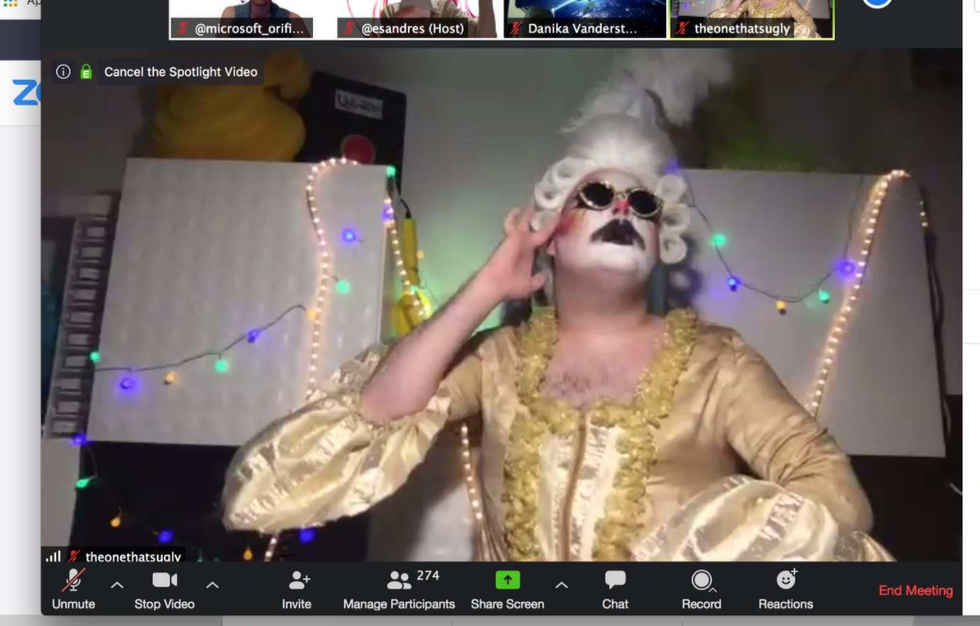Viewport: 980px width, 626px height.
Task: Click Cancel the Spotlight Video
Action: coord(181,72)
